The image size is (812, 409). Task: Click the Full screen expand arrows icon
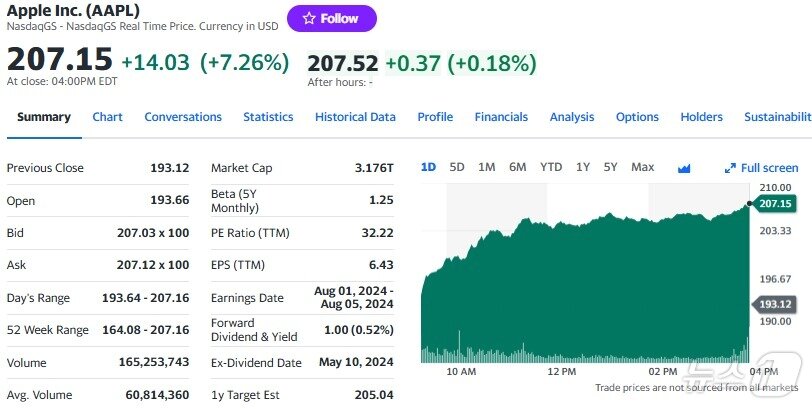[x=730, y=168]
